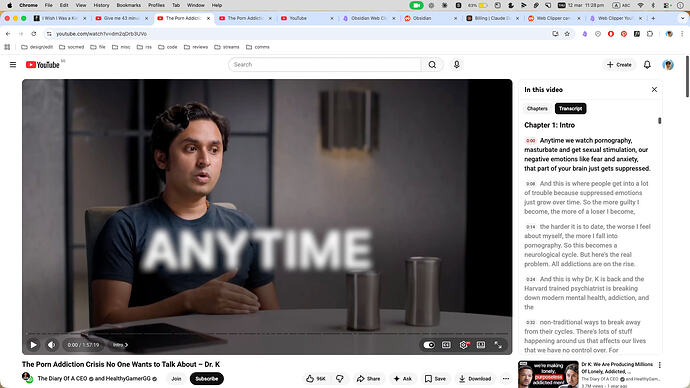This screenshot has height=388, width=690.
Task: Reload the page
Action: tap(34, 34)
